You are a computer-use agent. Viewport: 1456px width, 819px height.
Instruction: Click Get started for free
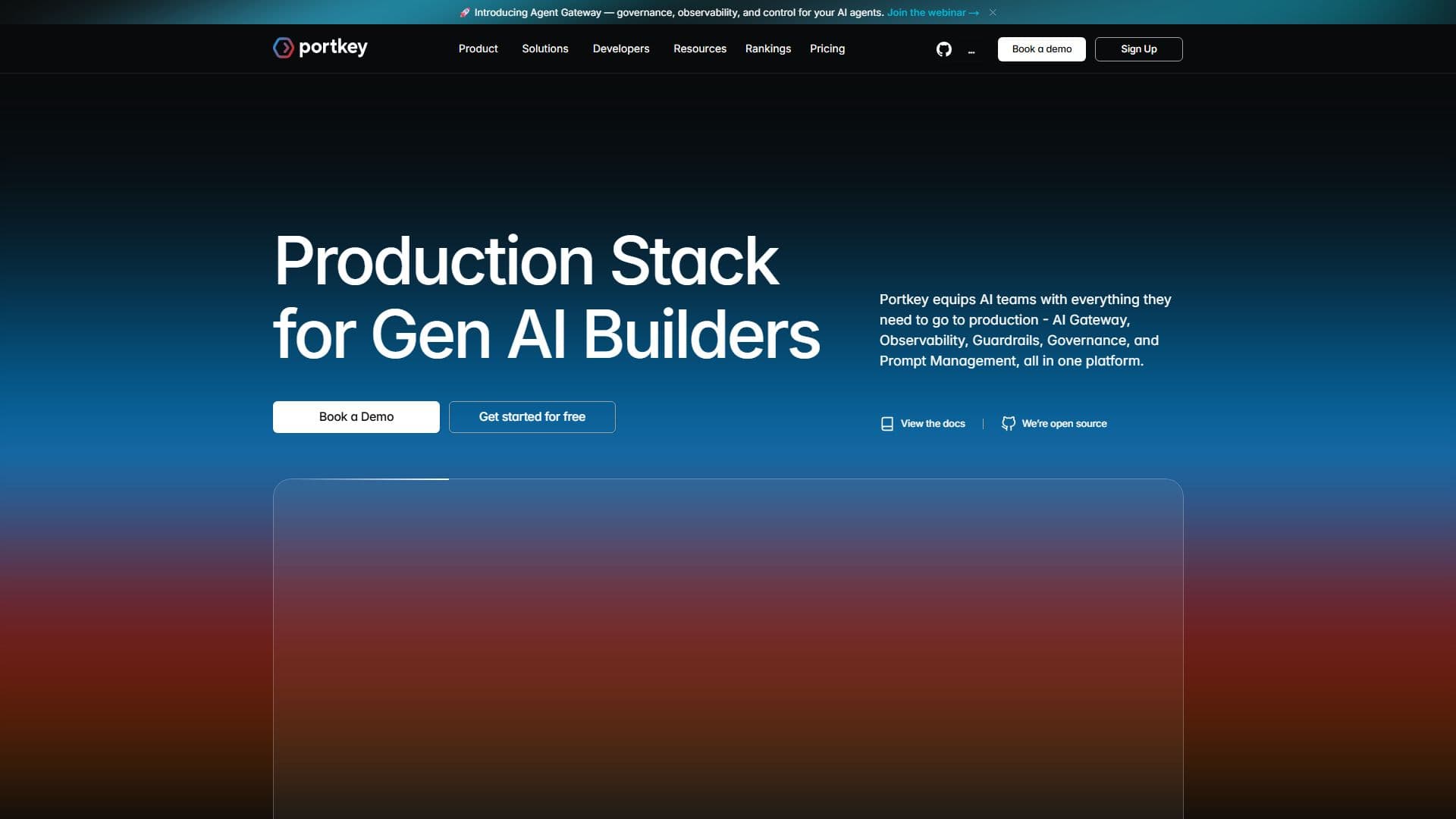532,417
